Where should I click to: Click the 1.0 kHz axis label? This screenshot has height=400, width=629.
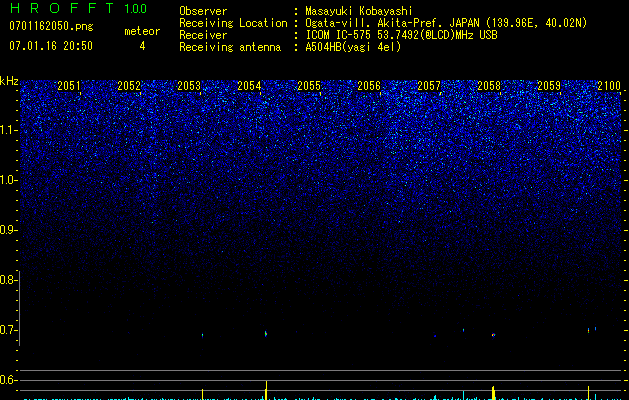pos(8,180)
